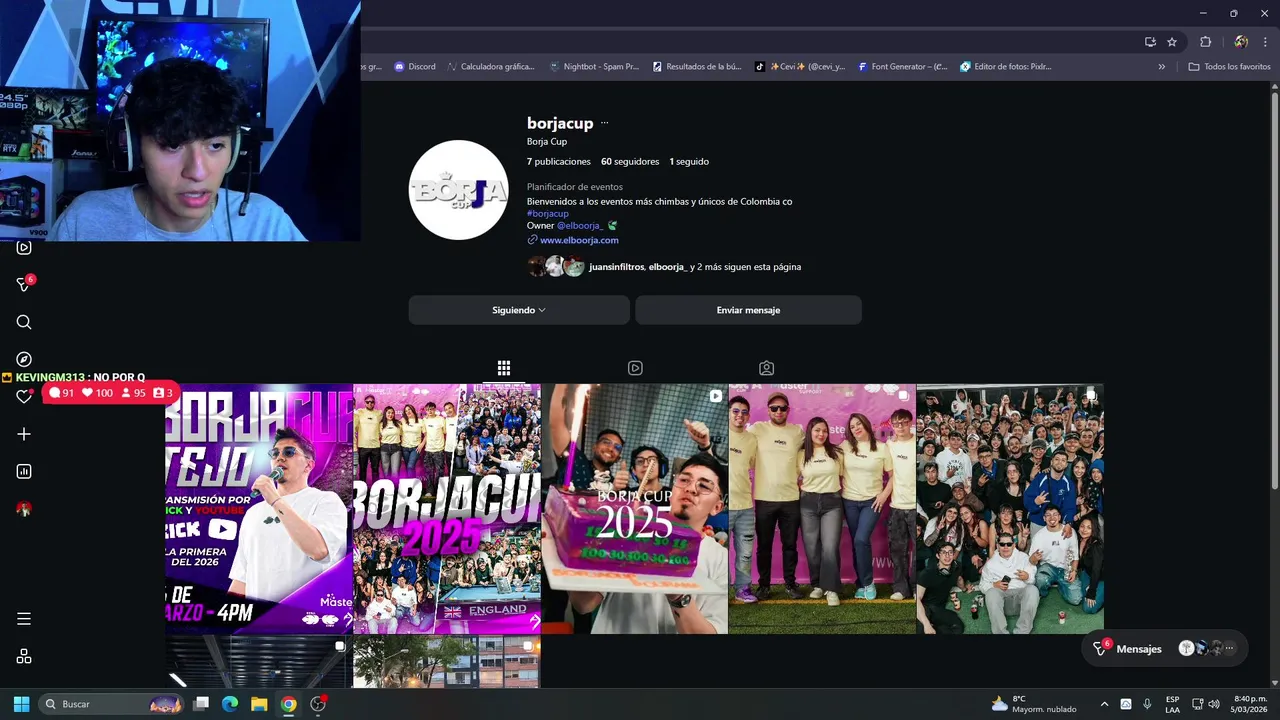Show hidden system tray icons chevron
The image size is (1280, 720).
click(1104, 704)
